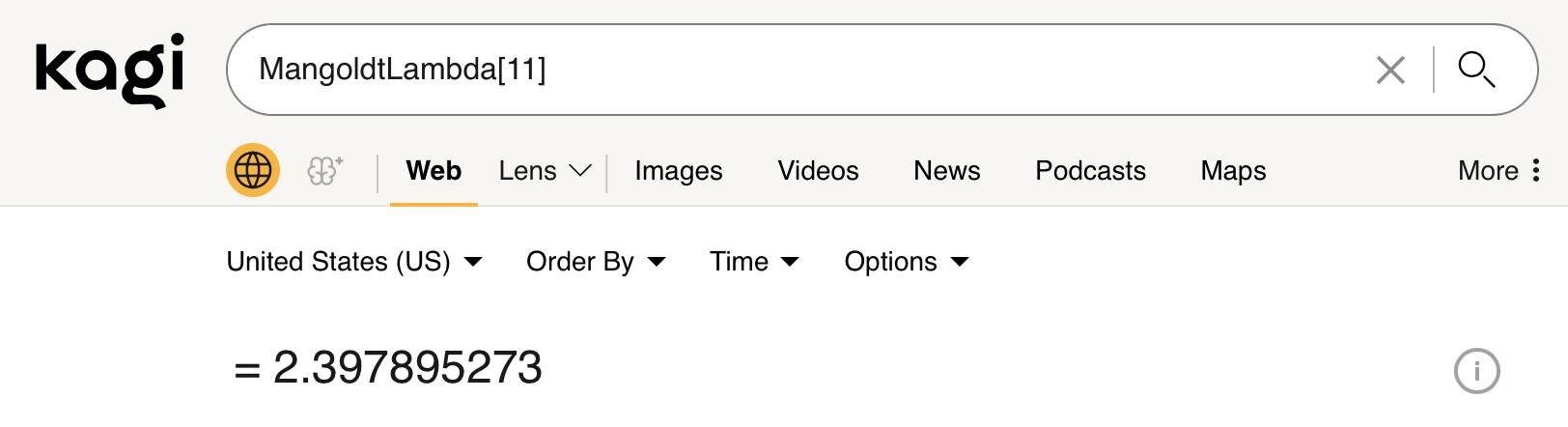1568x427 pixels.
Task: Open the AI assistant brain icon
Action: [324, 170]
